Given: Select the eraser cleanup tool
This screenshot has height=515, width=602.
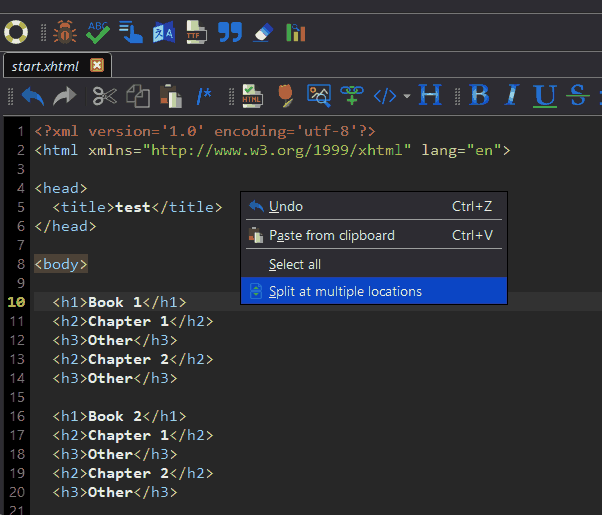Looking at the screenshot, I should click(263, 33).
